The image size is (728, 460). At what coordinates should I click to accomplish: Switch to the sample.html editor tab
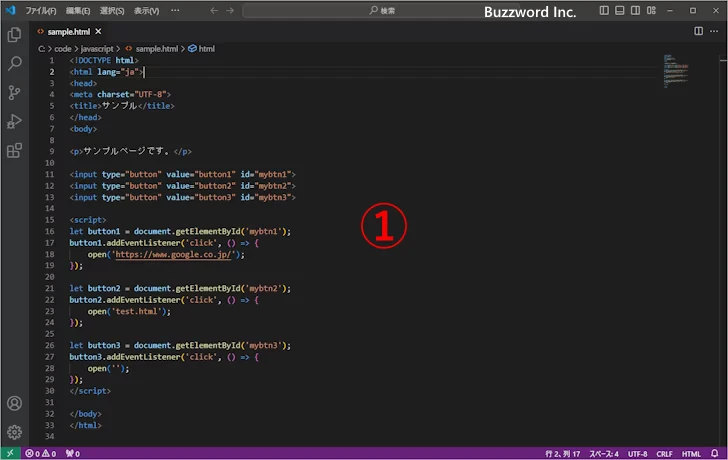click(x=69, y=31)
